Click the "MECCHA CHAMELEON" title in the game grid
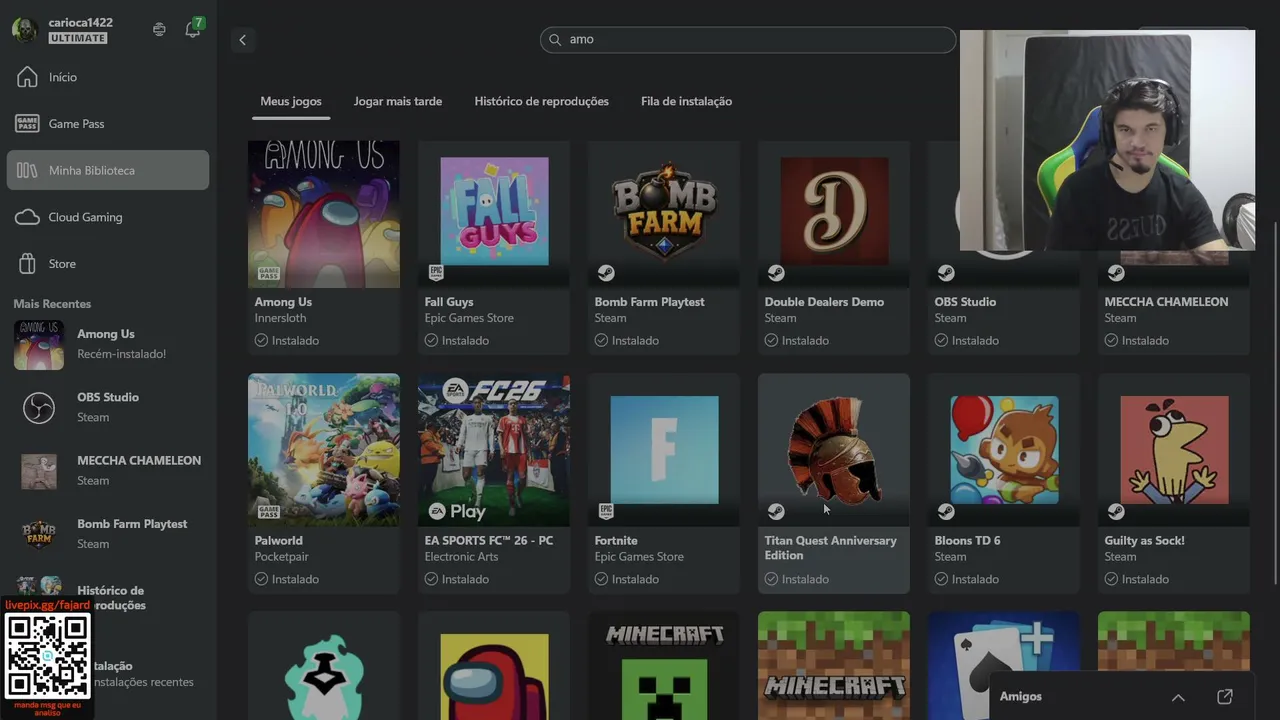 click(1166, 302)
